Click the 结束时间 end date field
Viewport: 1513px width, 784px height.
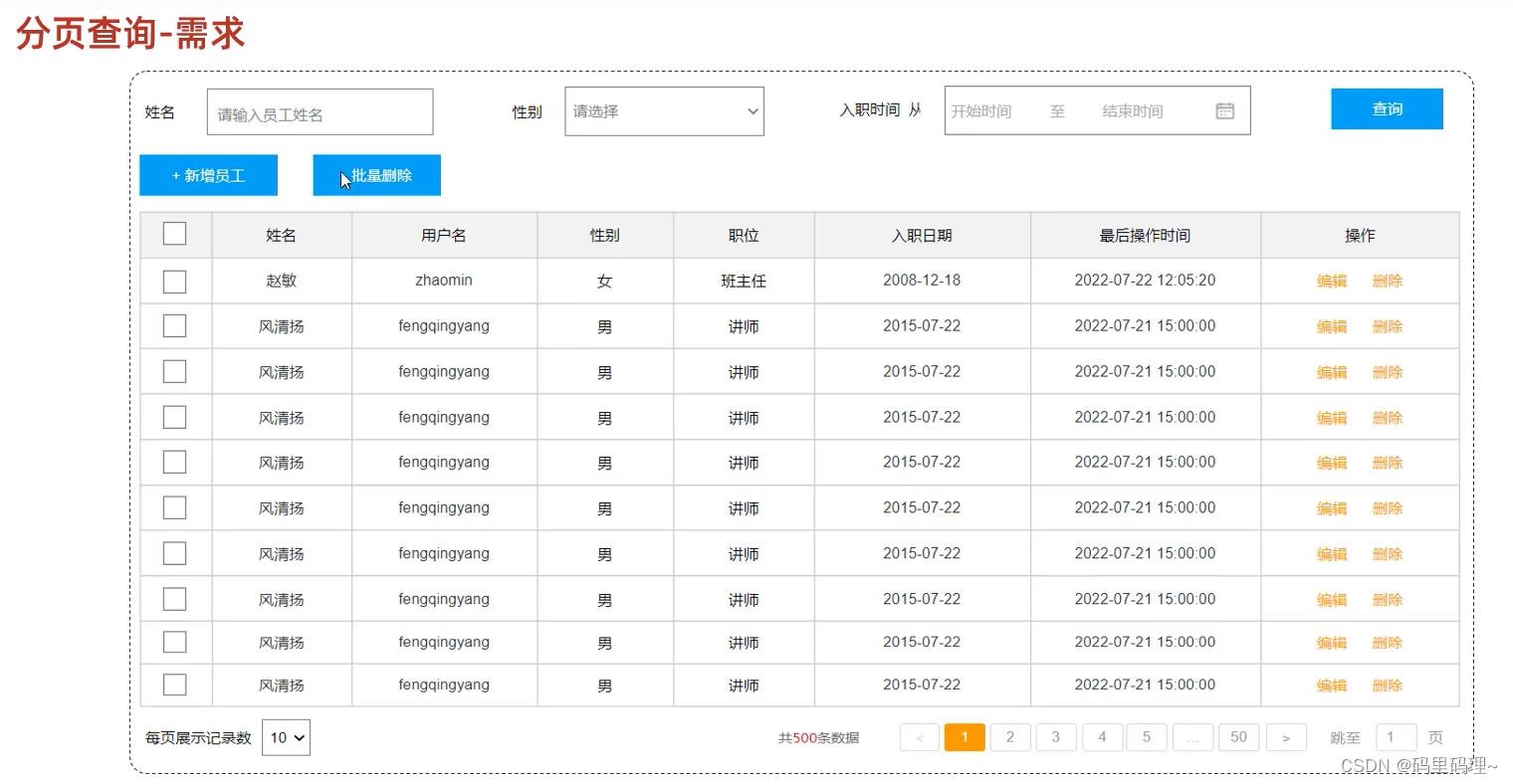[1133, 111]
